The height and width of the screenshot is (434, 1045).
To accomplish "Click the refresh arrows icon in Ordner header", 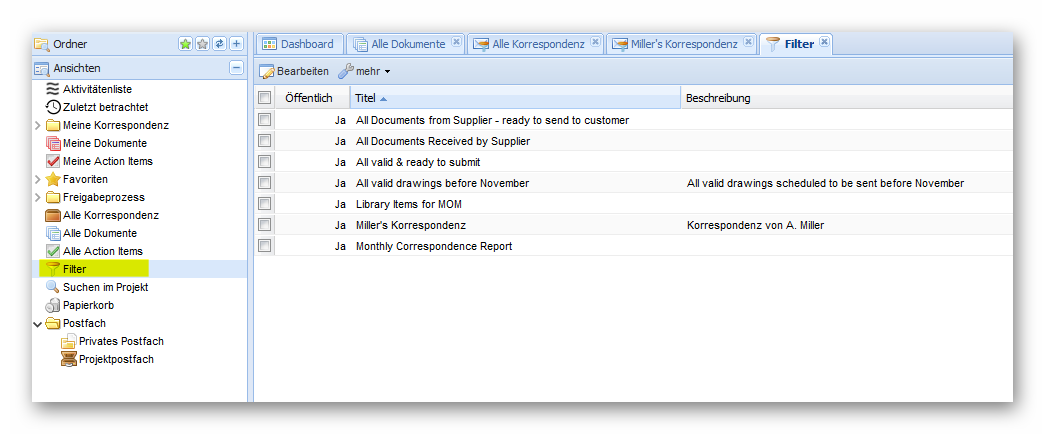I will pyautogui.click(x=219, y=44).
